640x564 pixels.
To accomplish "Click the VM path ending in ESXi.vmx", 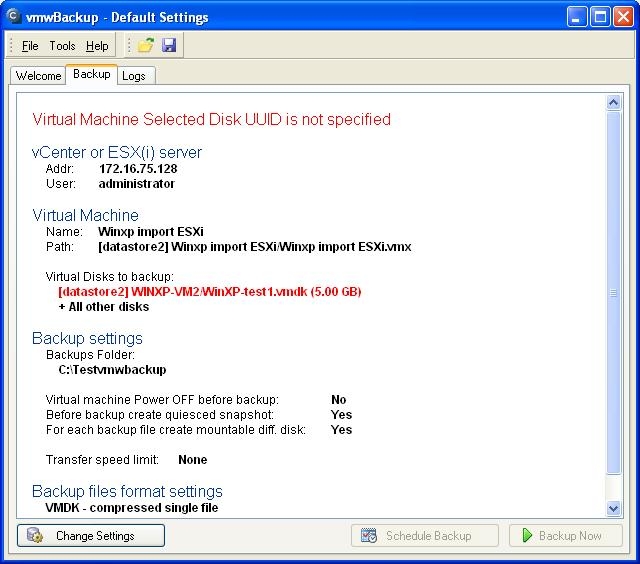I will pyautogui.click(x=255, y=246).
